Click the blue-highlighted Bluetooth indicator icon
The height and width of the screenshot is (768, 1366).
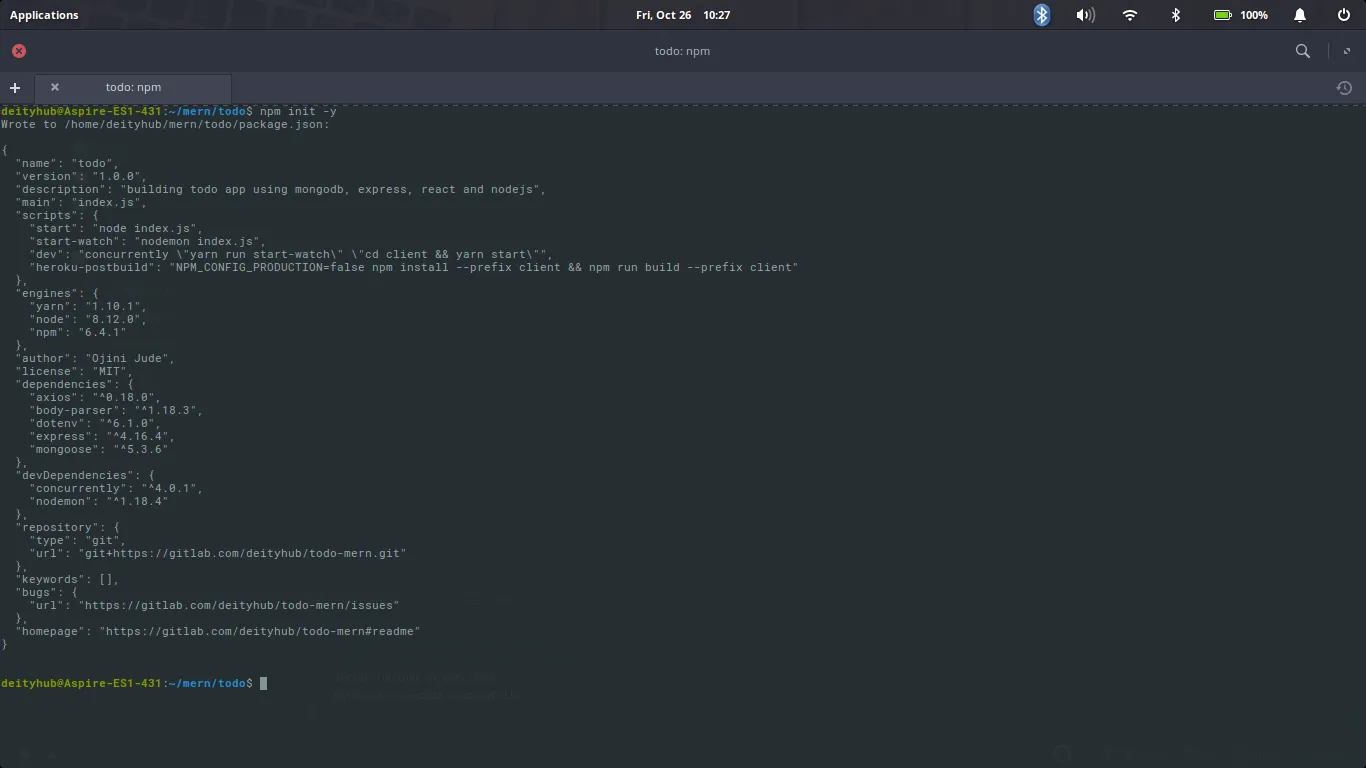1042,15
